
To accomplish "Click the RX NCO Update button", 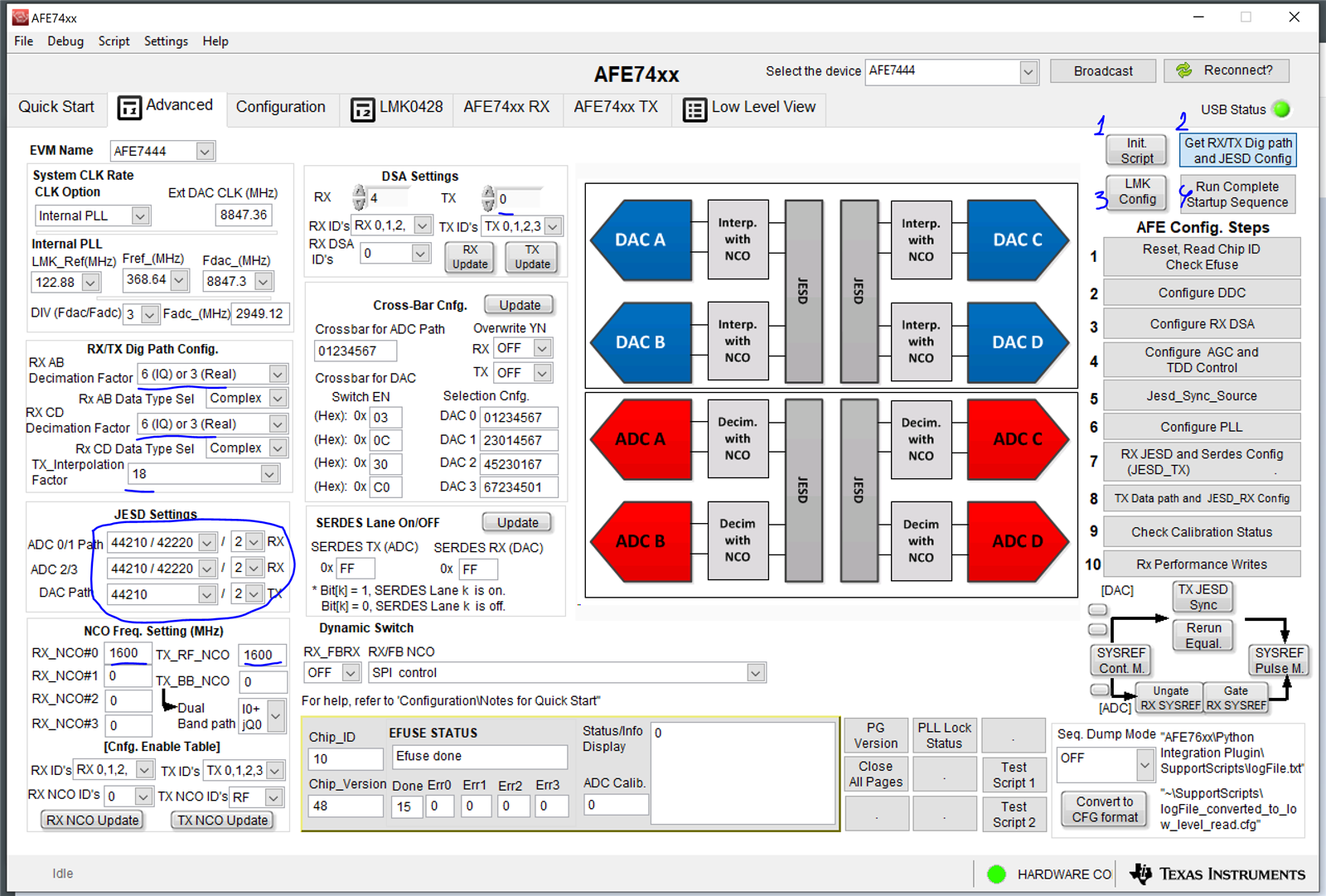I will 93,820.
